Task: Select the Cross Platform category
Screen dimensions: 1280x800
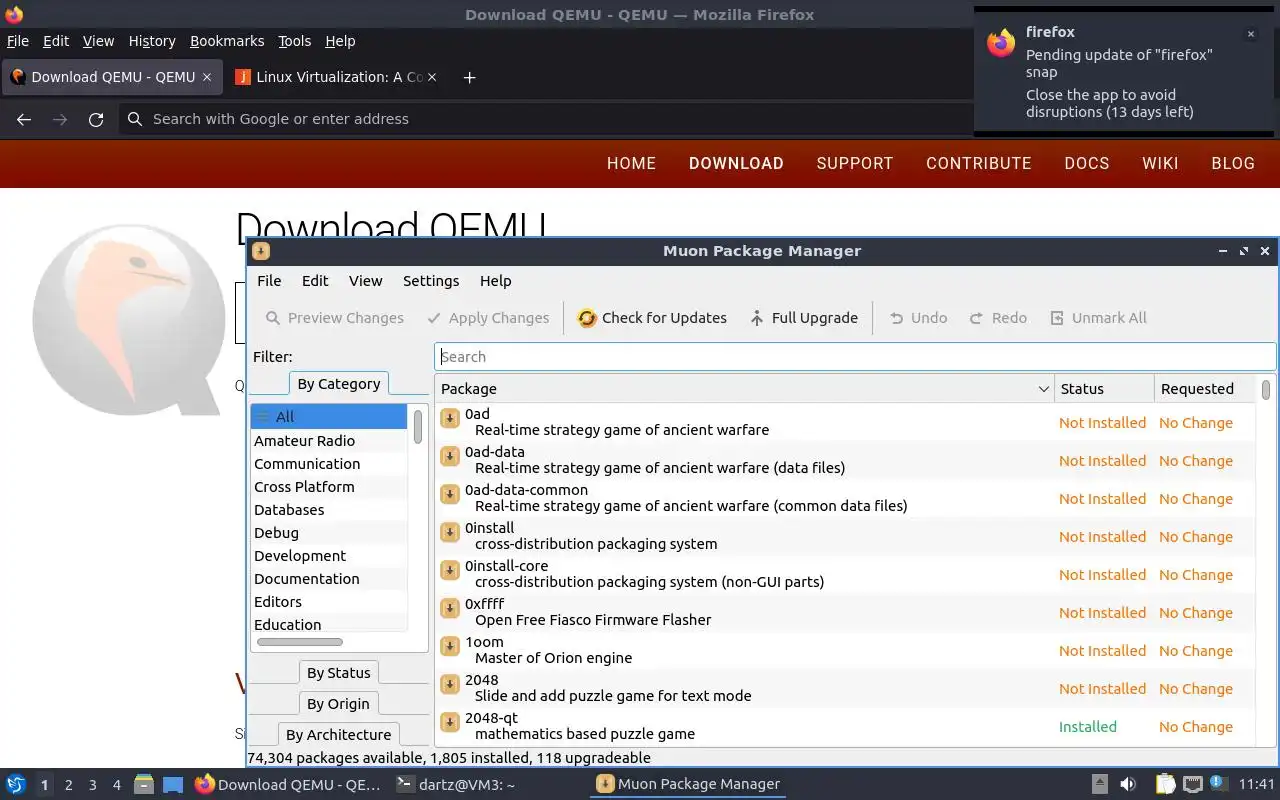Action: (329, 487)
